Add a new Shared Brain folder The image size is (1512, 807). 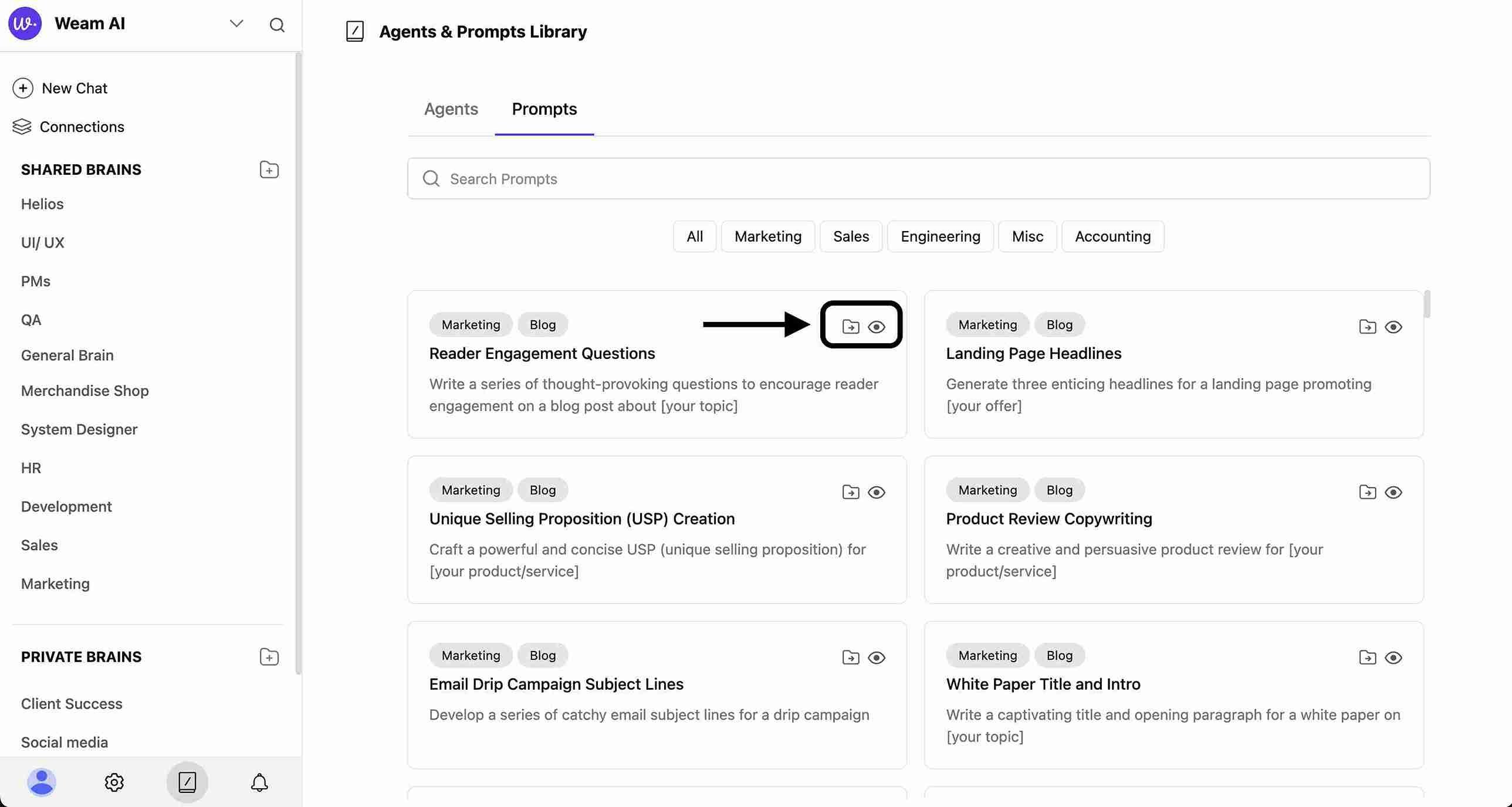pyautogui.click(x=269, y=169)
